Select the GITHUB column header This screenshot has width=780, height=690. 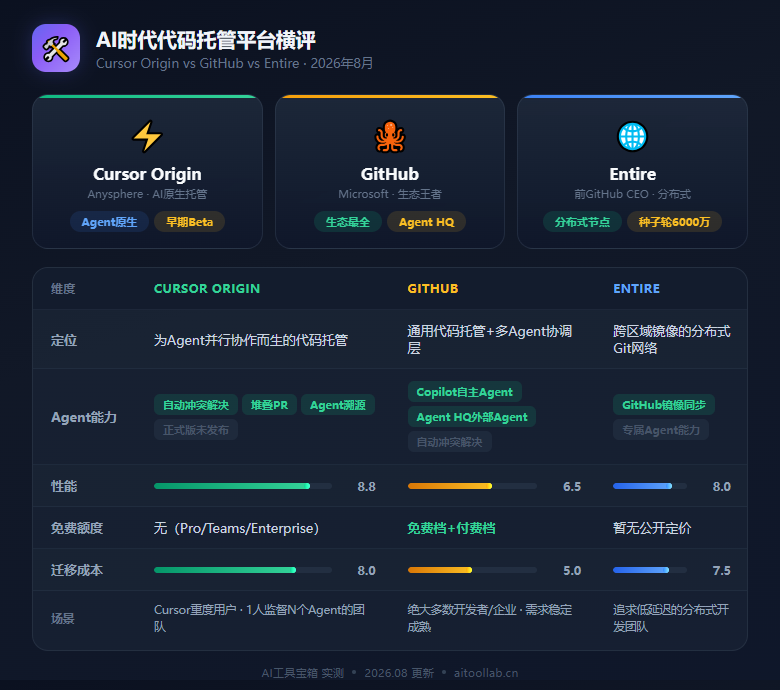pos(433,289)
